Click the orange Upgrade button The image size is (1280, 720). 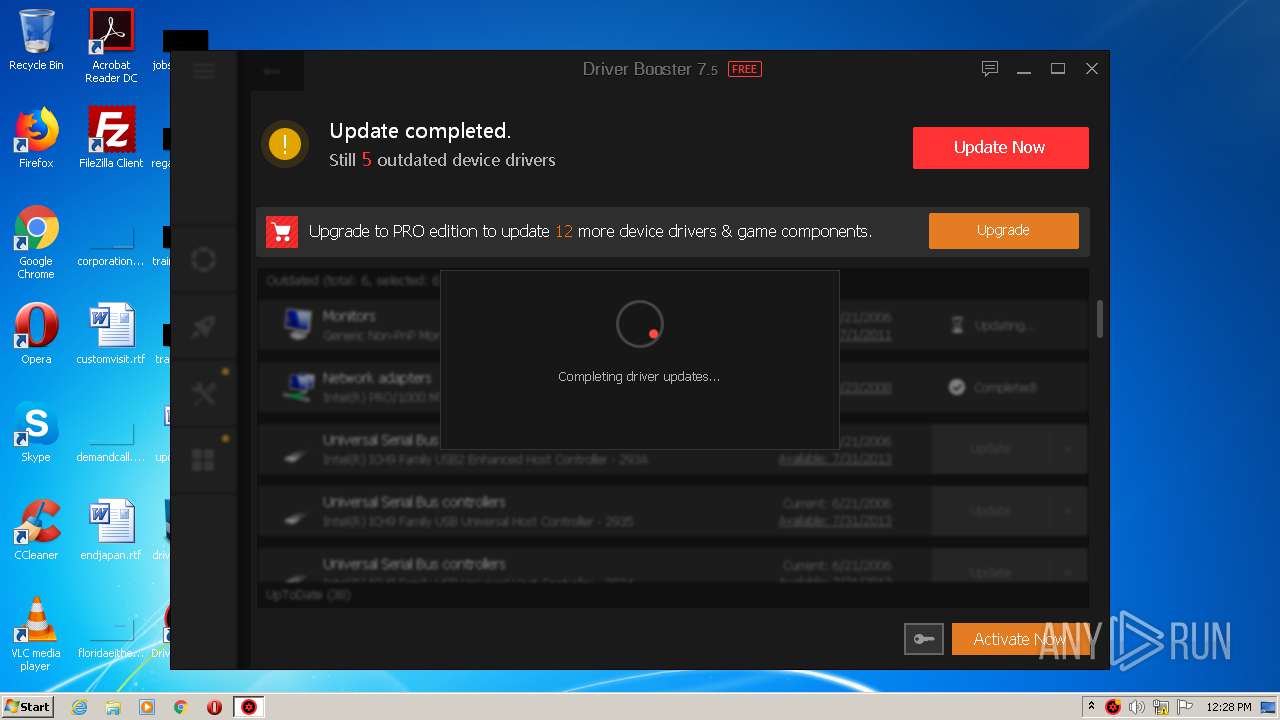tap(1003, 230)
